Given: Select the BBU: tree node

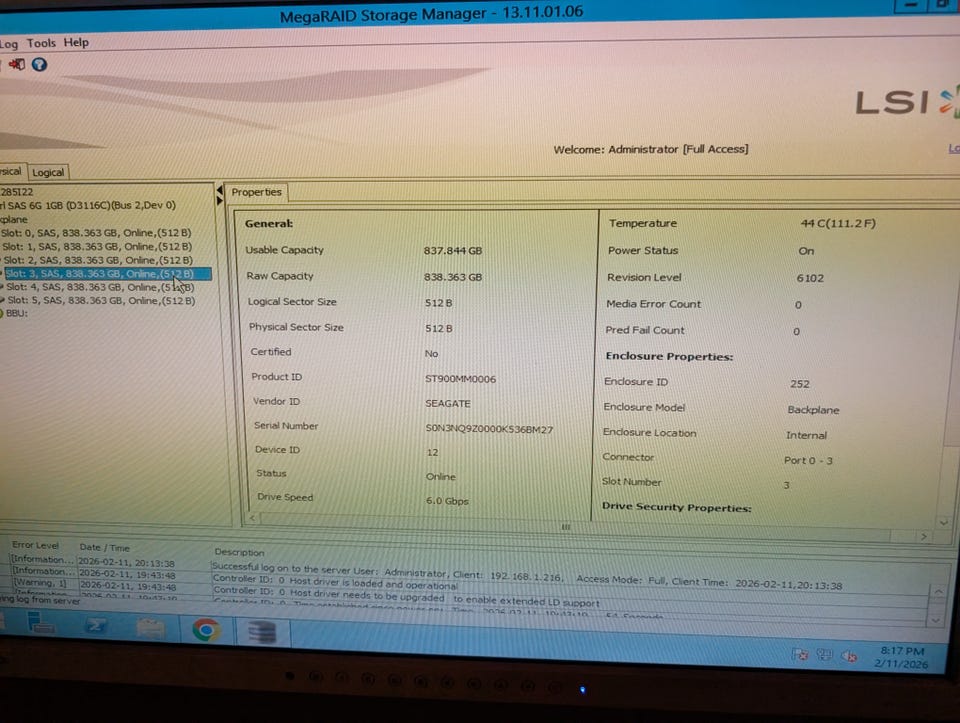Looking at the screenshot, I should 17,313.
